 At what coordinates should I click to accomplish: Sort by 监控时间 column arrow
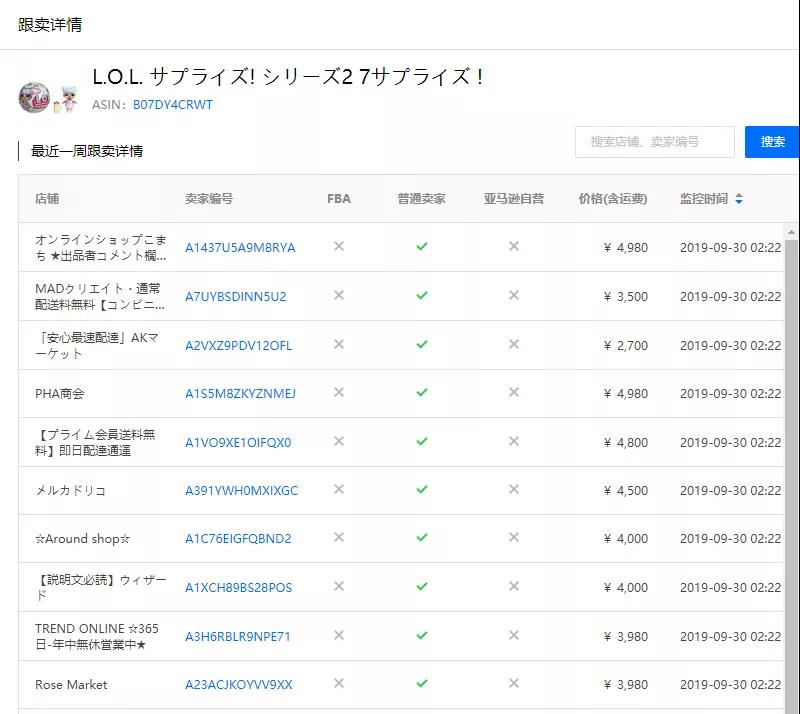click(739, 199)
